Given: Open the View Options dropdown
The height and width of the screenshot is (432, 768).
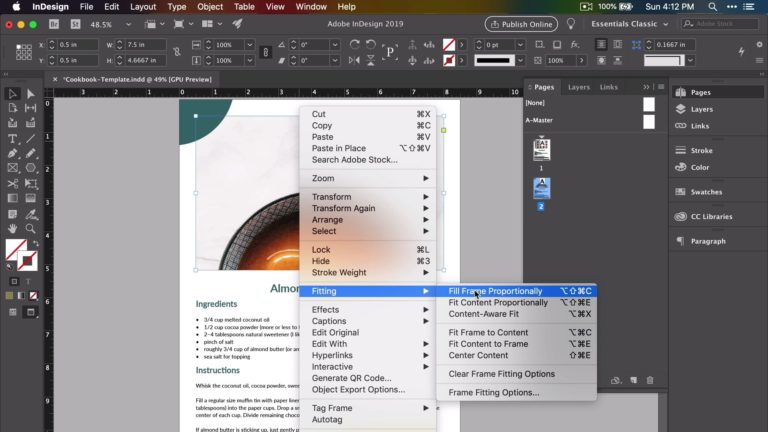Looking at the screenshot, I should click(x=154, y=24).
